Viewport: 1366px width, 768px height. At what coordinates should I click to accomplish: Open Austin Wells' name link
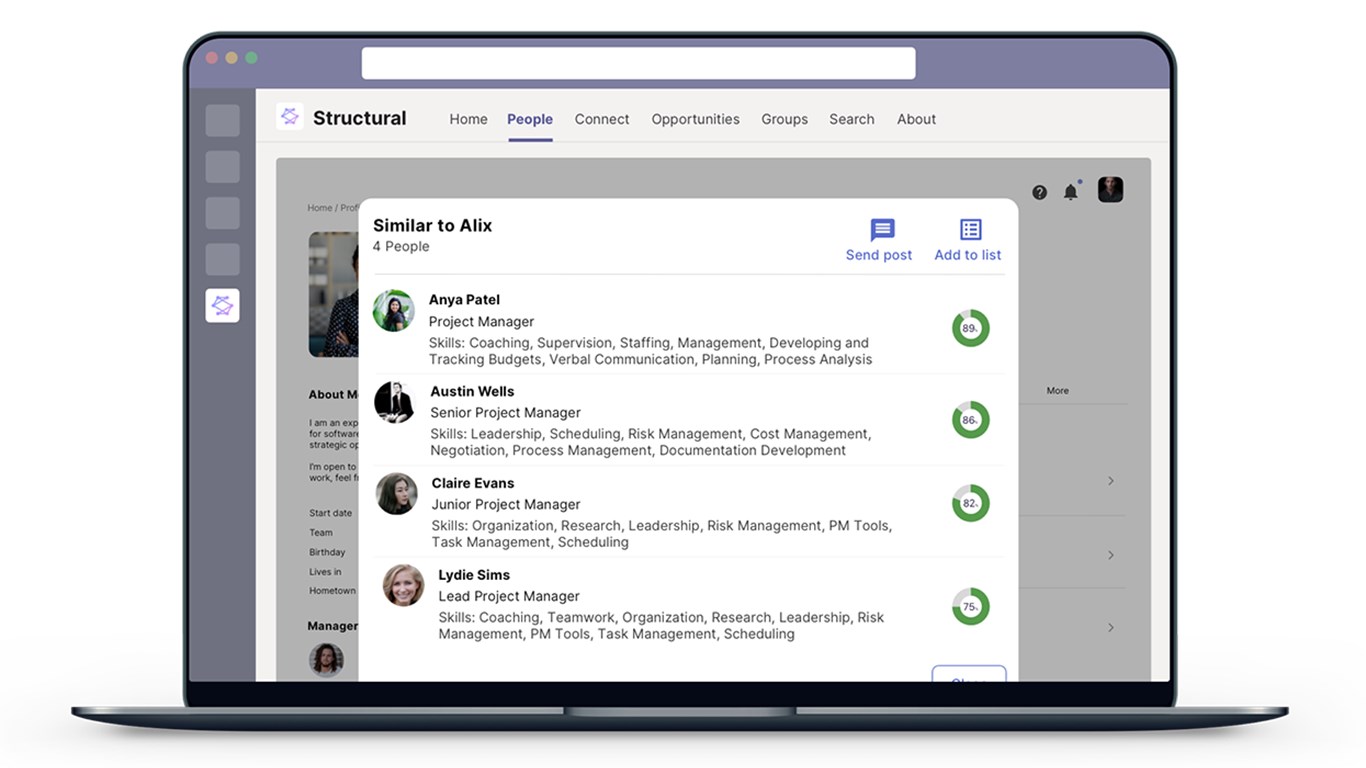[472, 391]
